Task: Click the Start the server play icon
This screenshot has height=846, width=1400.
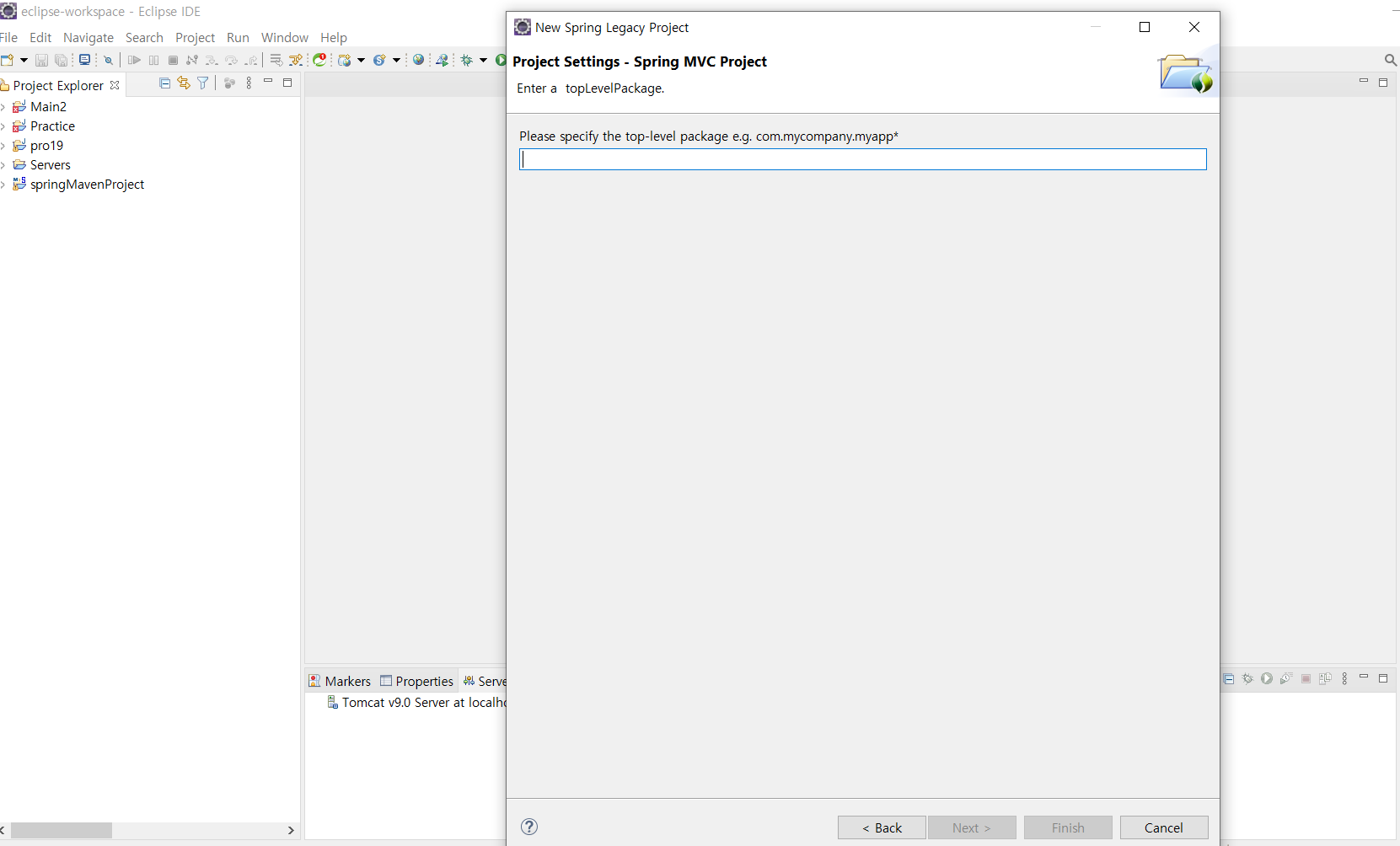Action: click(1267, 678)
